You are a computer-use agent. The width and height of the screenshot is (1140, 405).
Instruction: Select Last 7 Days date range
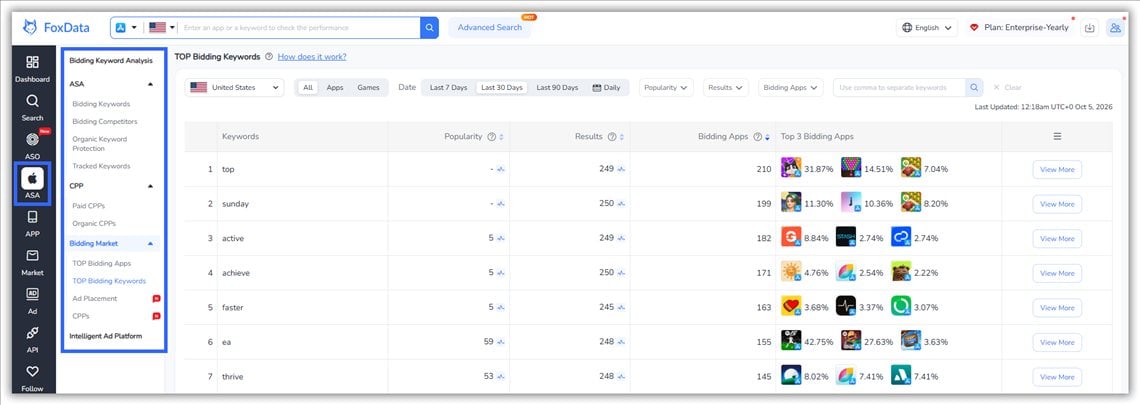[449, 87]
